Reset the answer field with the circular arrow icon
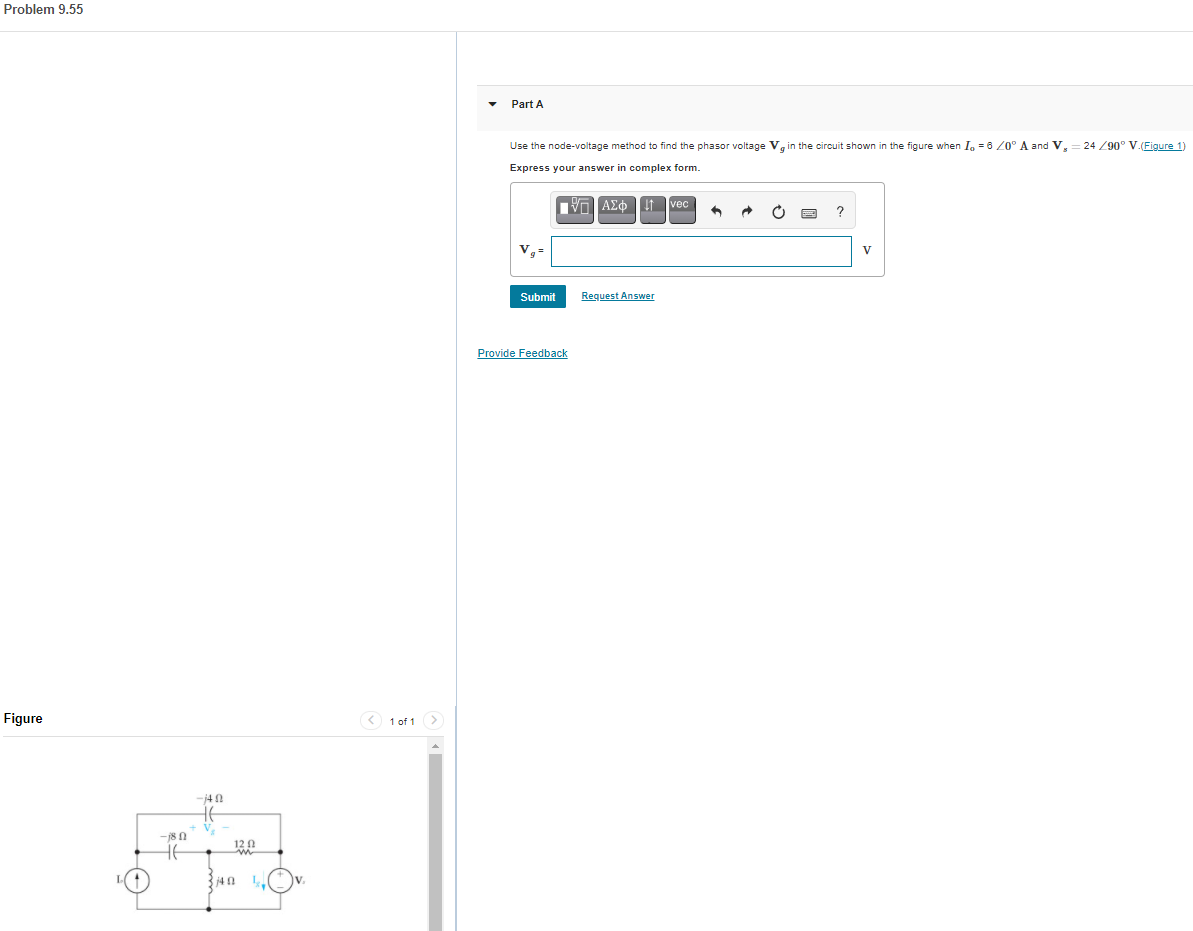The image size is (1193, 931). click(x=778, y=211)
